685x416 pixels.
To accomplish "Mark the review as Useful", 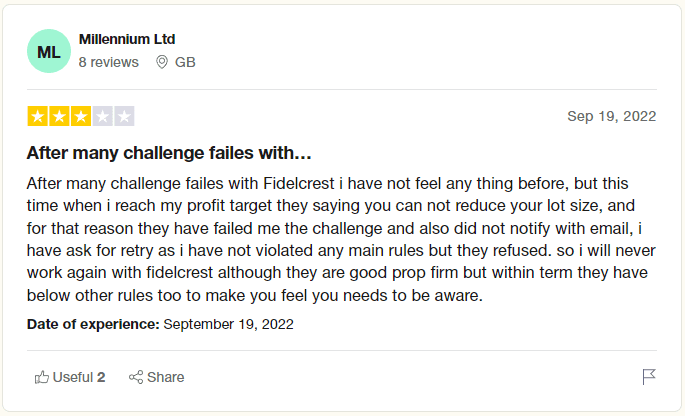I will [x=72, y=377].
